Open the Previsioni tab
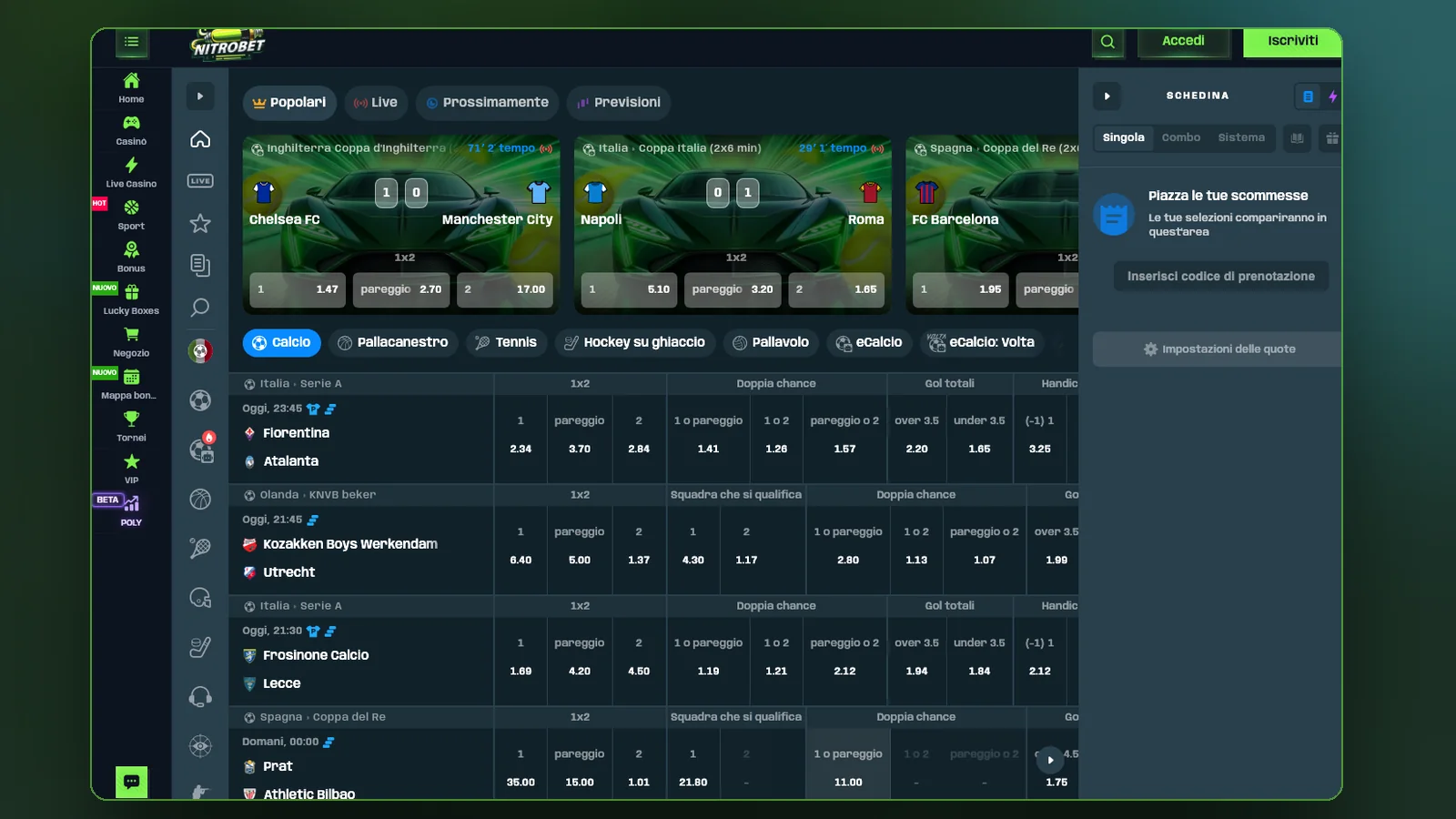1456x819 pixels. pos(619,103)
